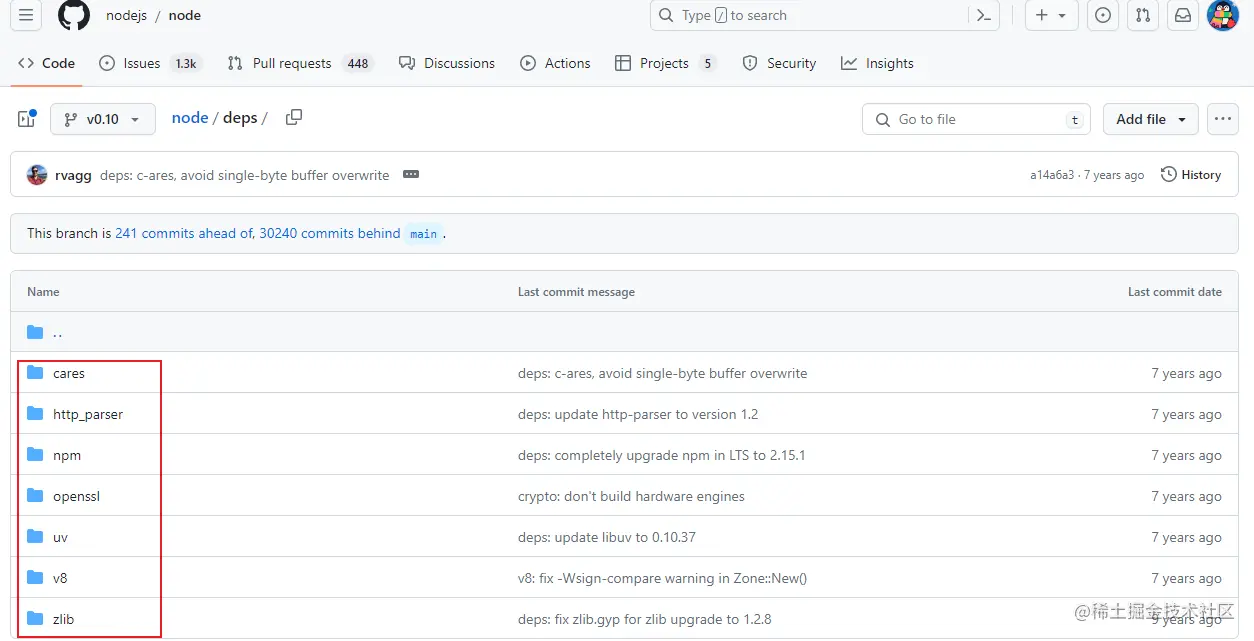Switch to the Code tab
Image resolution: width=1254 pixels, height=641 pixels.
tap(46, 63)
